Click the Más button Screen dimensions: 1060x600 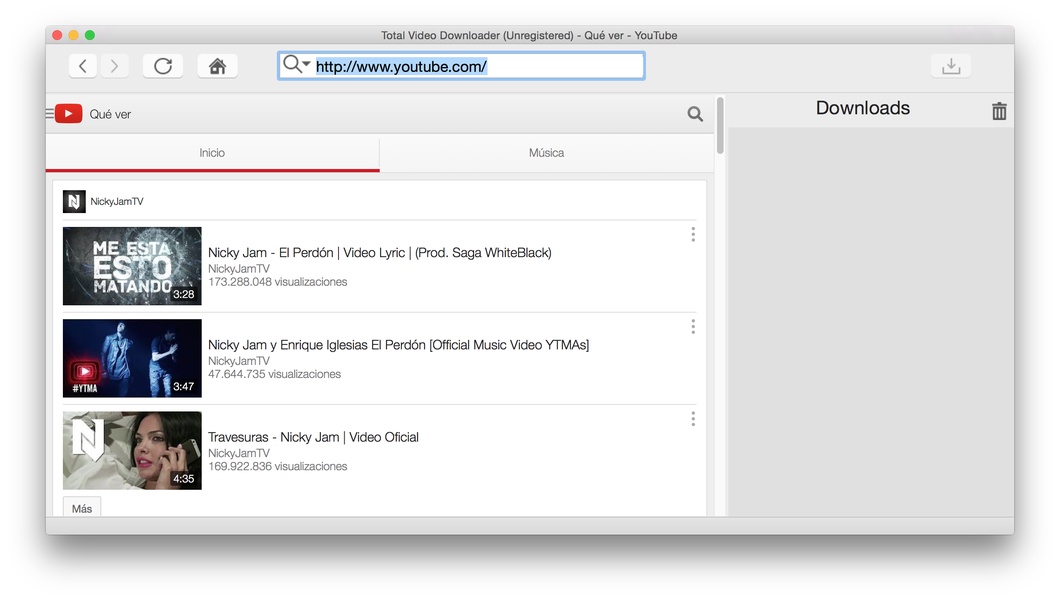click(82, 508)
